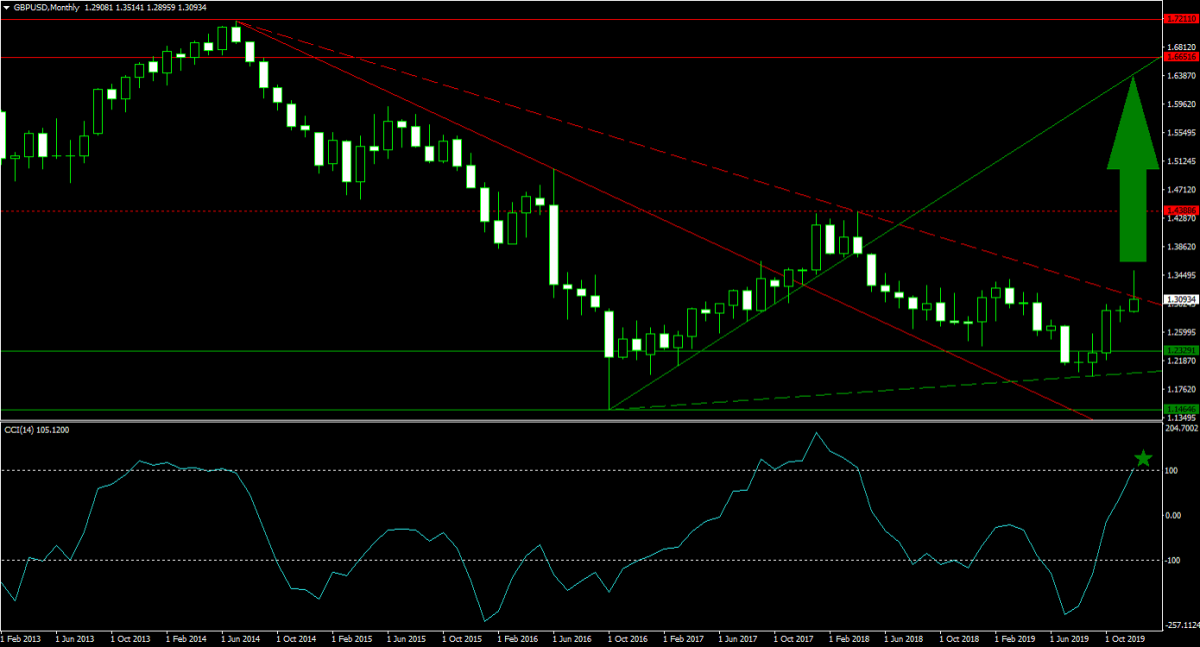Select the red 1.66516 price label
This screenshot has width=1200, height=647.
(x=1181, y=58)
